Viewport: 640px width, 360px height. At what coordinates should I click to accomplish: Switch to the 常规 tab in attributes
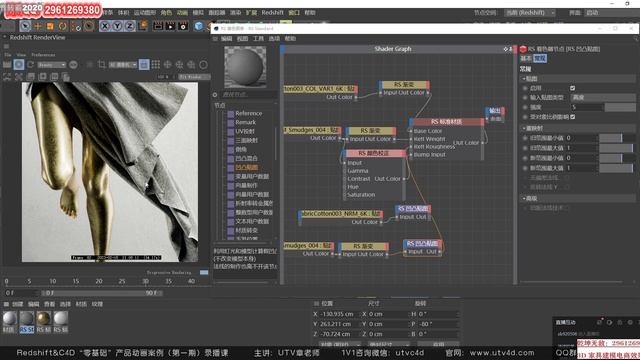pyautogui.click(x=540, y=58)
